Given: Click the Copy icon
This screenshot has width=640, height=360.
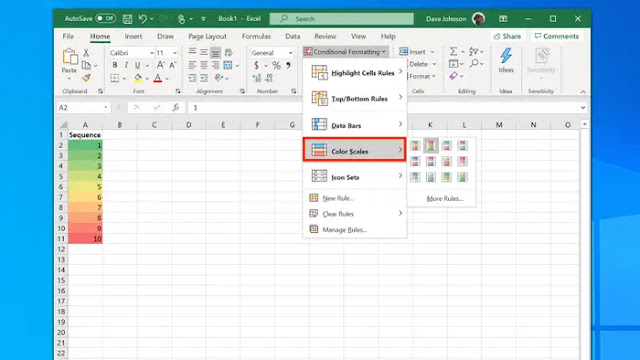Looking at the screenshot, I should pyautogui.click(x=86, y=65).
